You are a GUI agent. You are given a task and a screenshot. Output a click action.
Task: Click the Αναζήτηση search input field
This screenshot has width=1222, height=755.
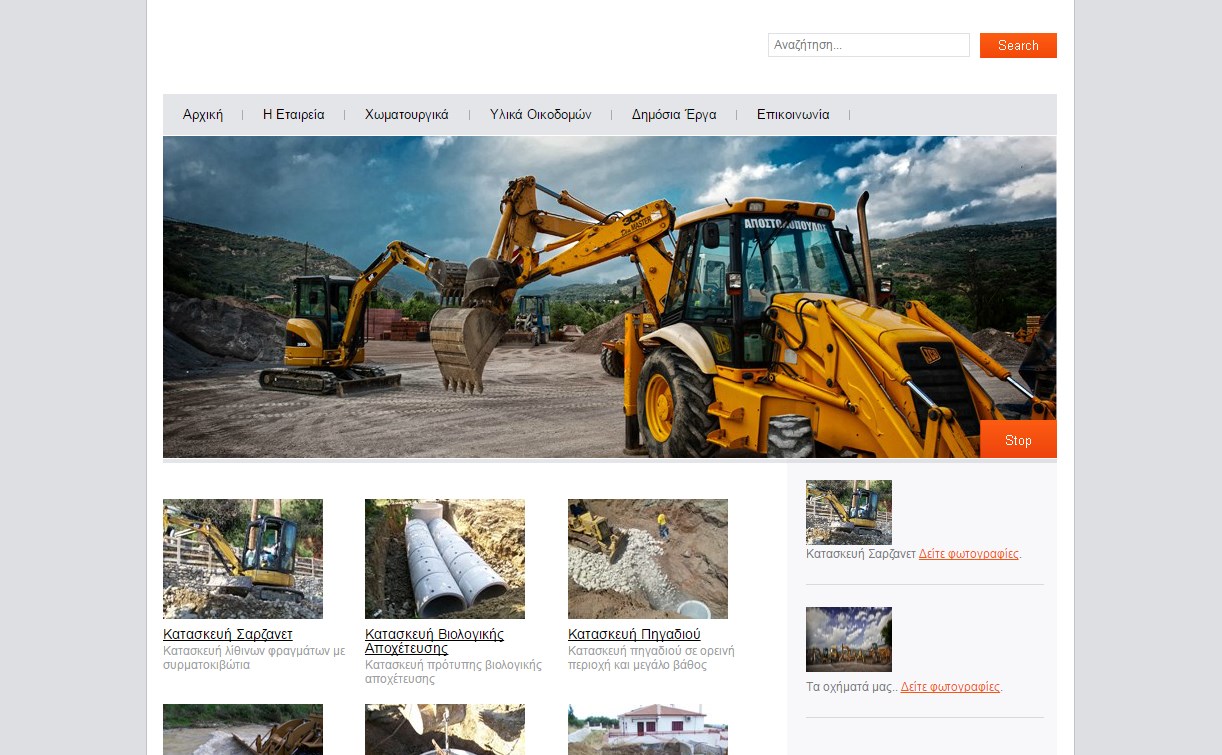point(868,45)
